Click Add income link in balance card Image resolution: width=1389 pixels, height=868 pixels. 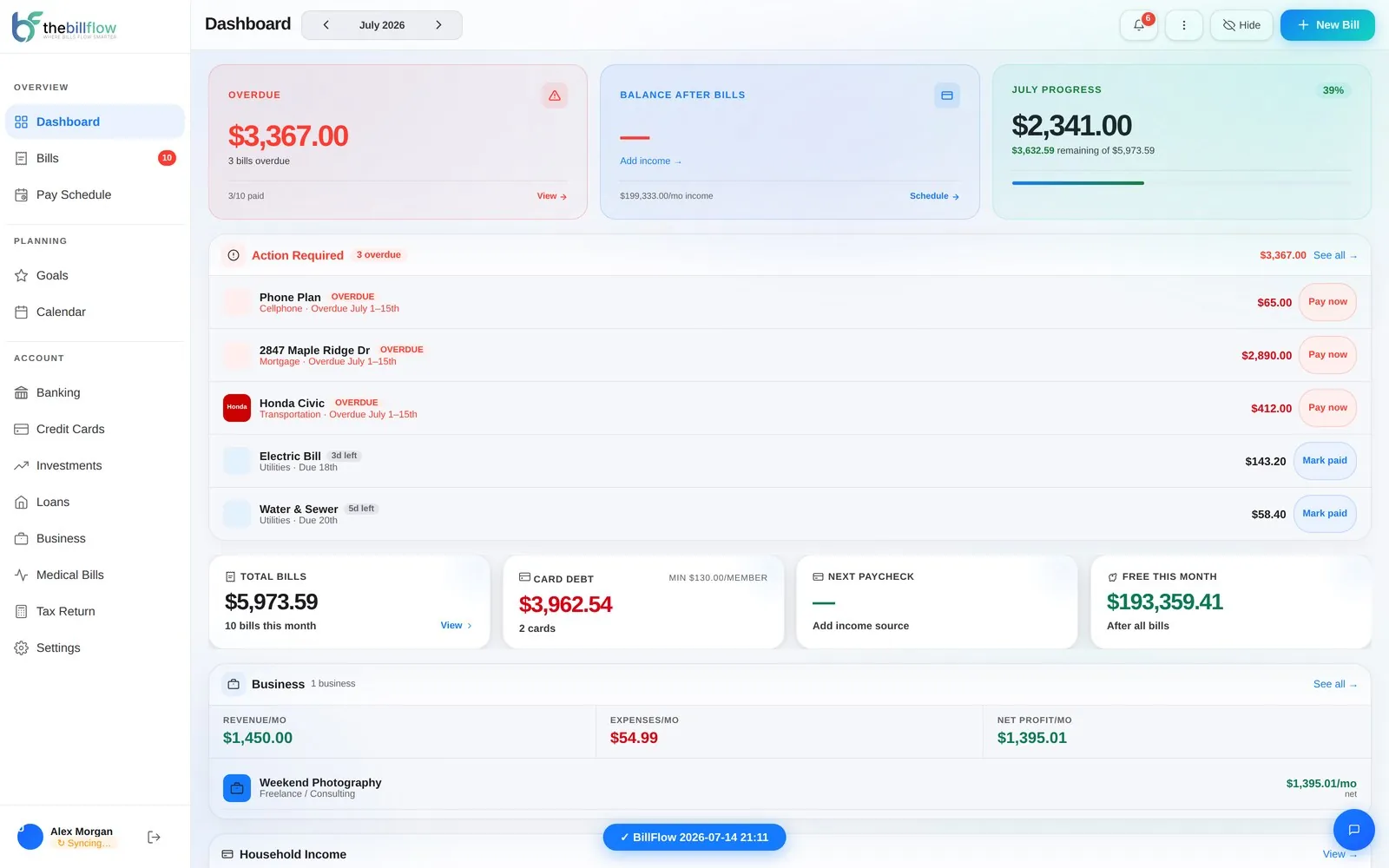pos(650,161)
